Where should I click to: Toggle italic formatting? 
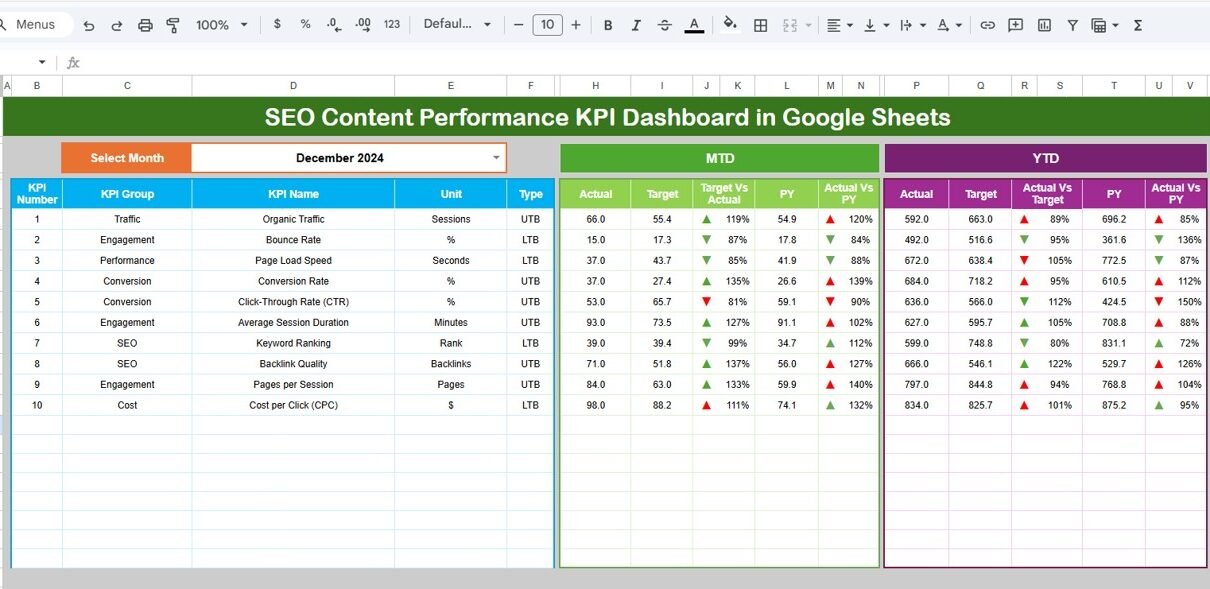click(636, 25)
